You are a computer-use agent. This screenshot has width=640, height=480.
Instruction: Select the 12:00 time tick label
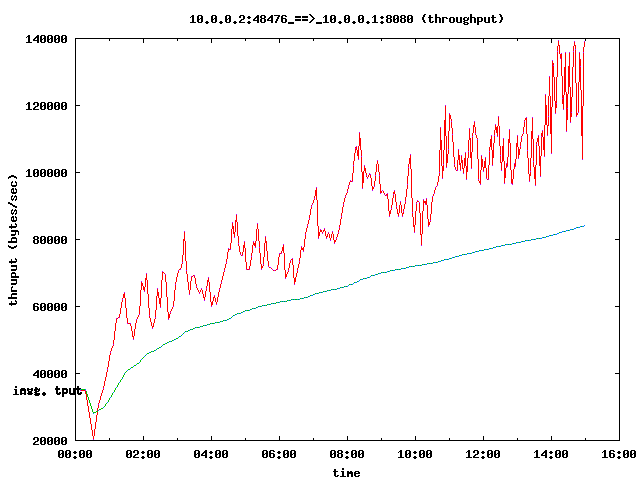coord(483,455)
